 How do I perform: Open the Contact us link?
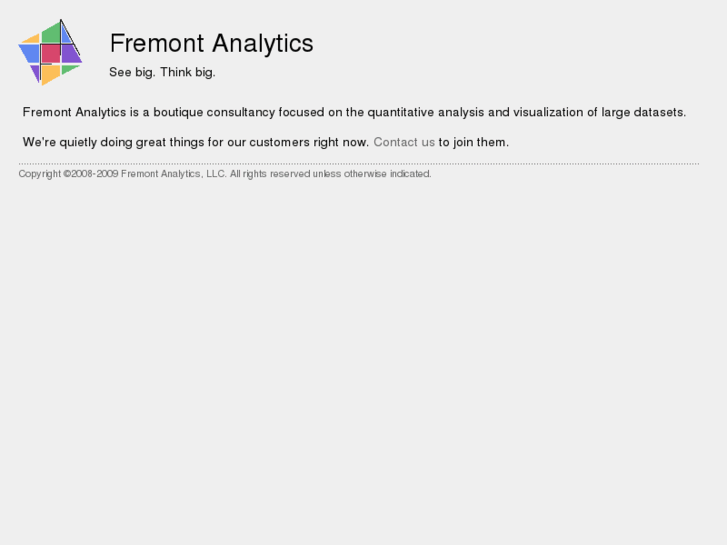(404, 142)
